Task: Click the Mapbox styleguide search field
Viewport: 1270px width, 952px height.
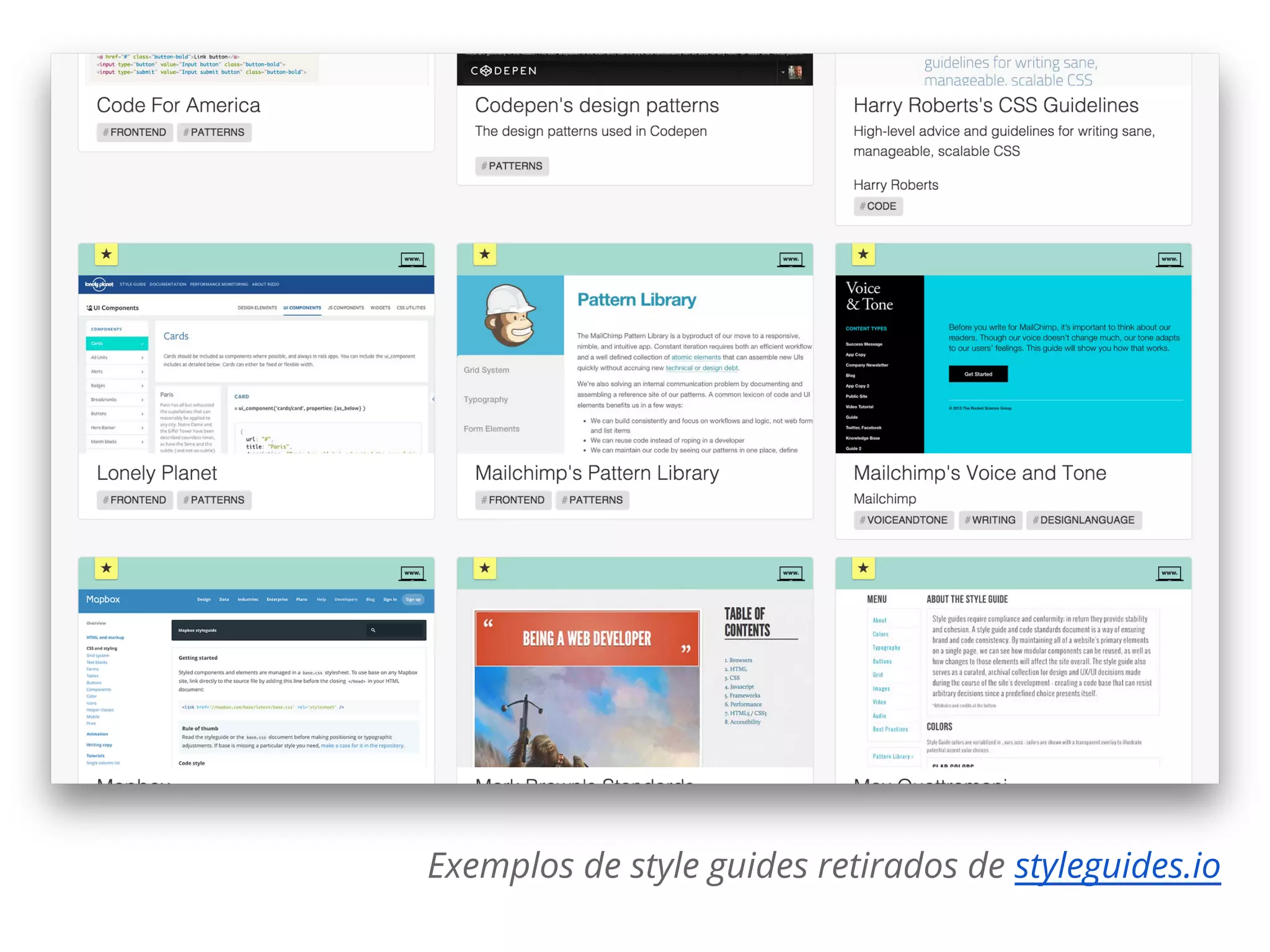Action: [396, 630]
